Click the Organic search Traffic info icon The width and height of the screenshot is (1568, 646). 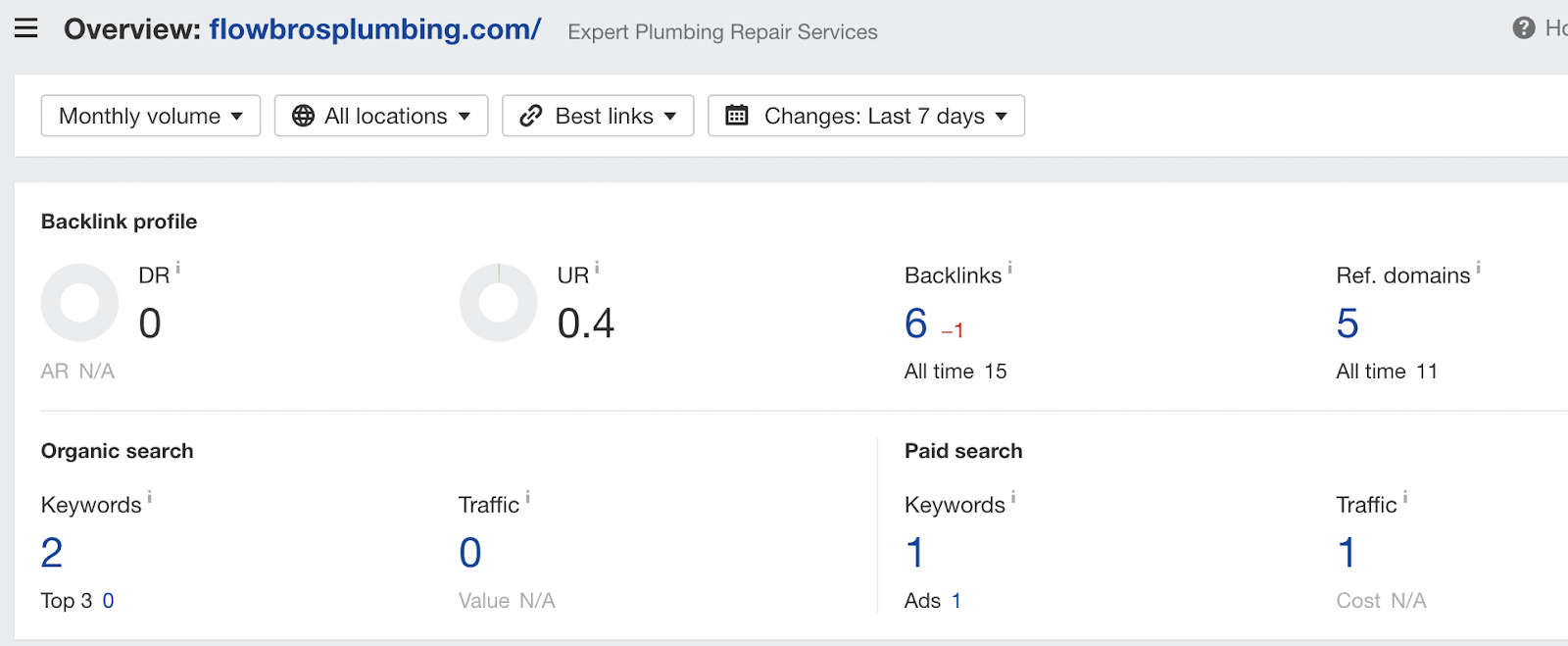tap(527, 497)
